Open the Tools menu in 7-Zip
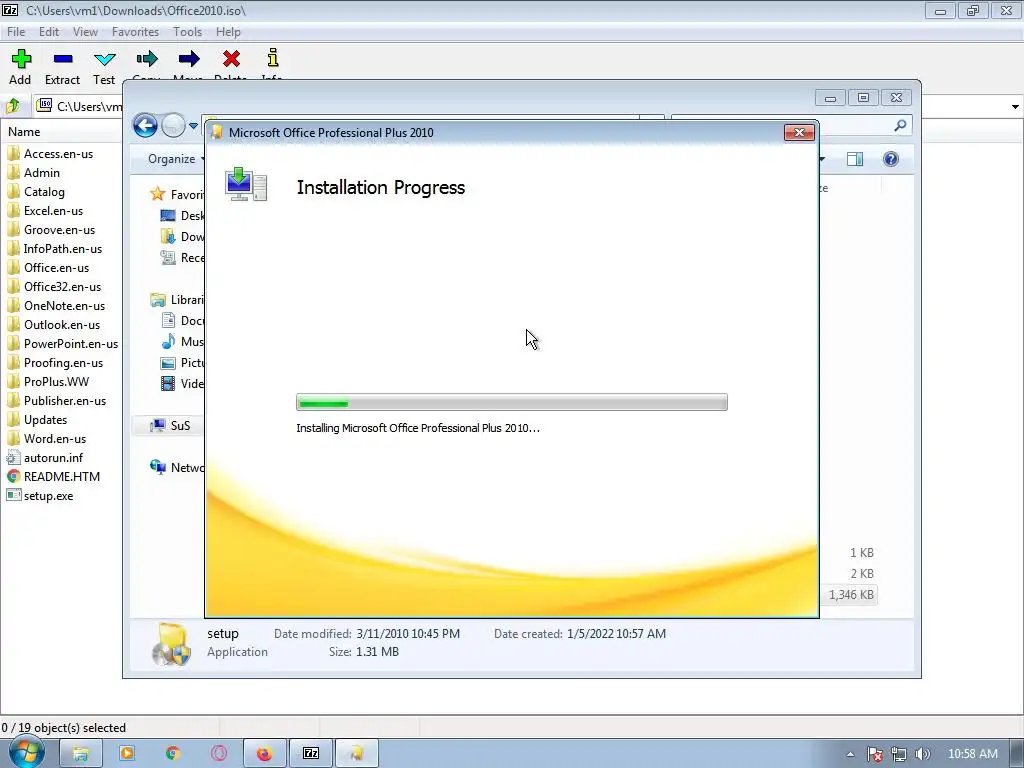Screen dimensions: 1024x768 (187, 31)
